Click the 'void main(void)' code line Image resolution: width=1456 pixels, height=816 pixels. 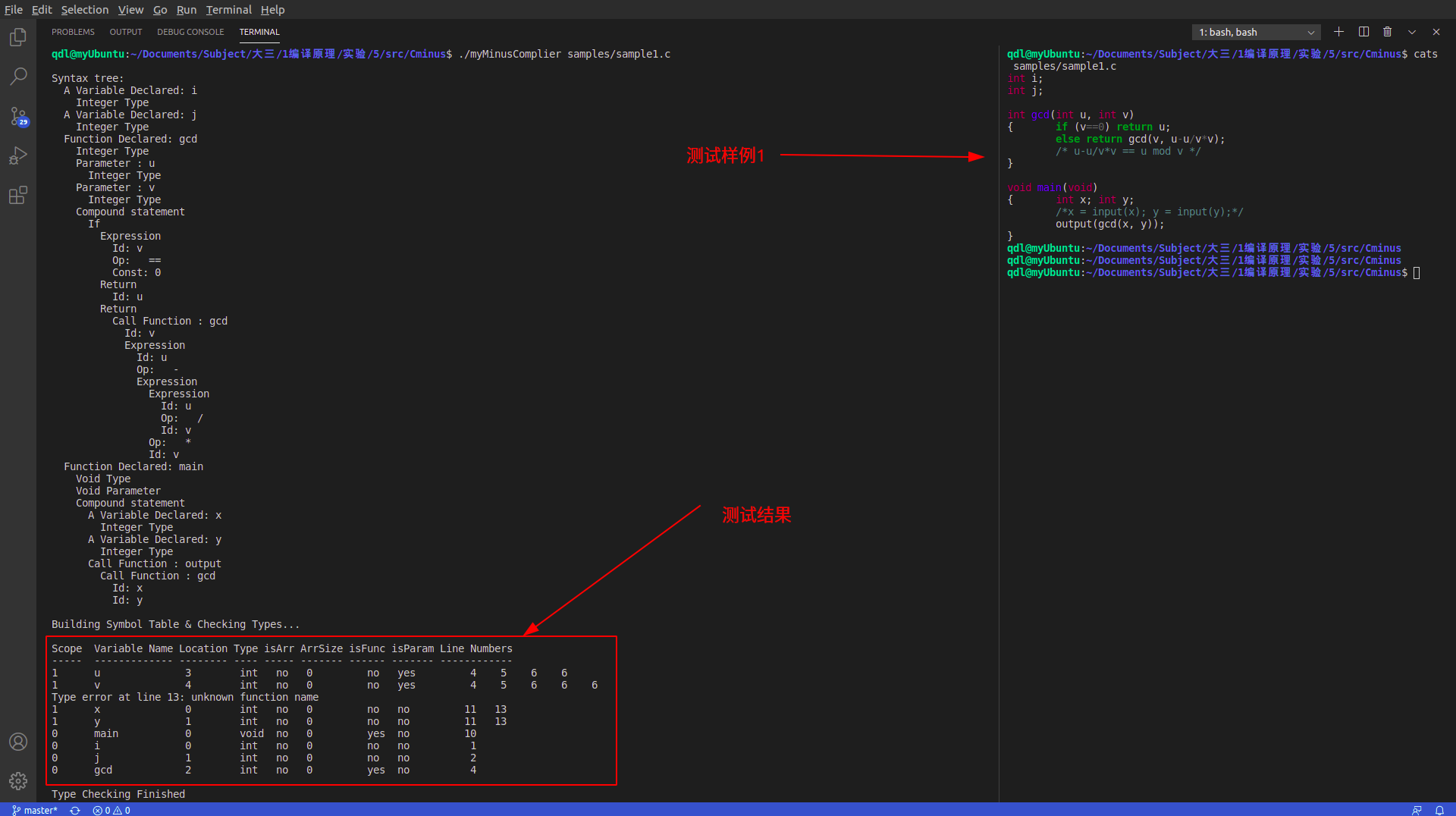[1053, 187]
